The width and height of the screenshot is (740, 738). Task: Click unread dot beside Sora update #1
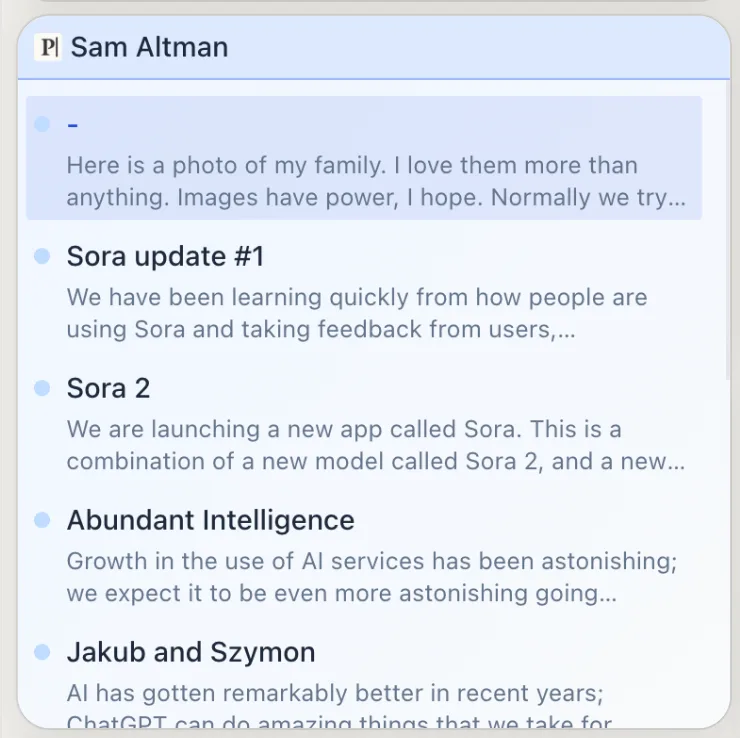(42, 256)
